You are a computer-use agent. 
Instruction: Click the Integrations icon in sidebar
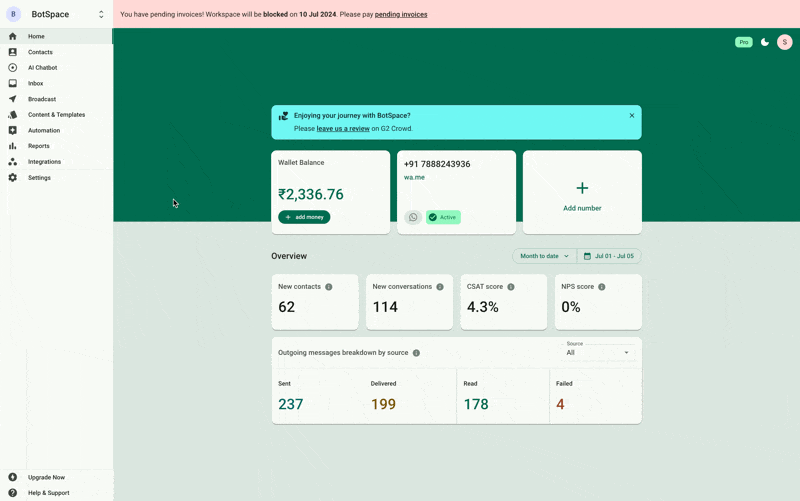pyautogui.click(x=13, y=162)
